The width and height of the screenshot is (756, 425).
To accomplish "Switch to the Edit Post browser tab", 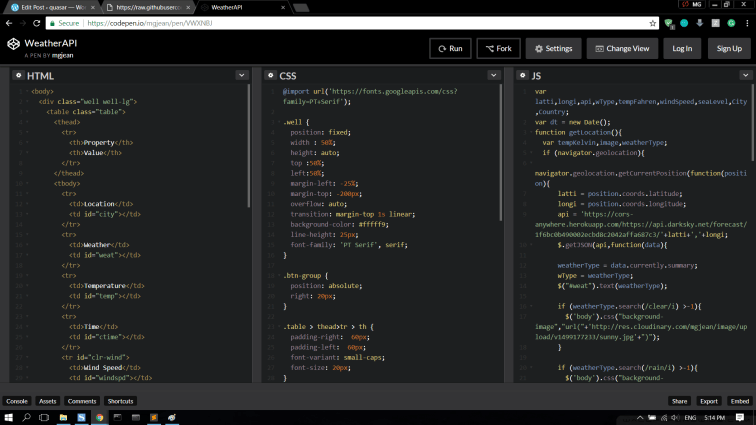I will (x=50, y=7).
